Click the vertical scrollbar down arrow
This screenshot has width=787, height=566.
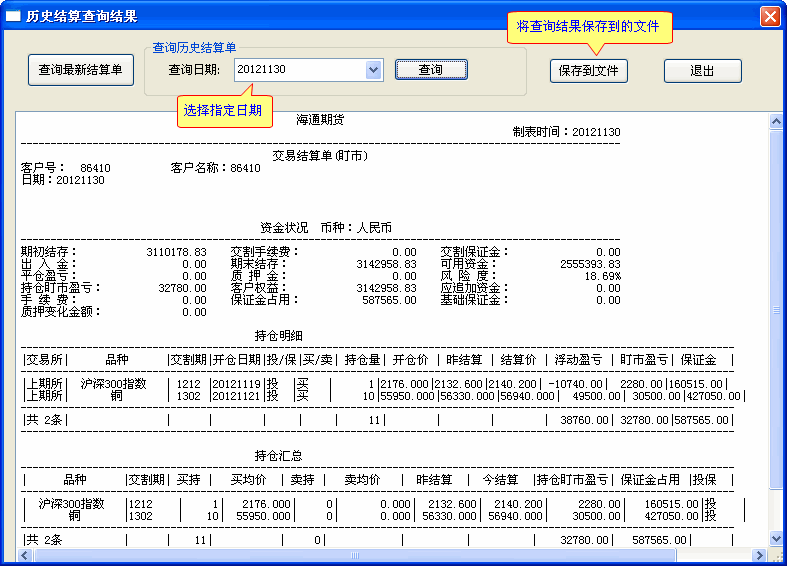click(775, 540)
